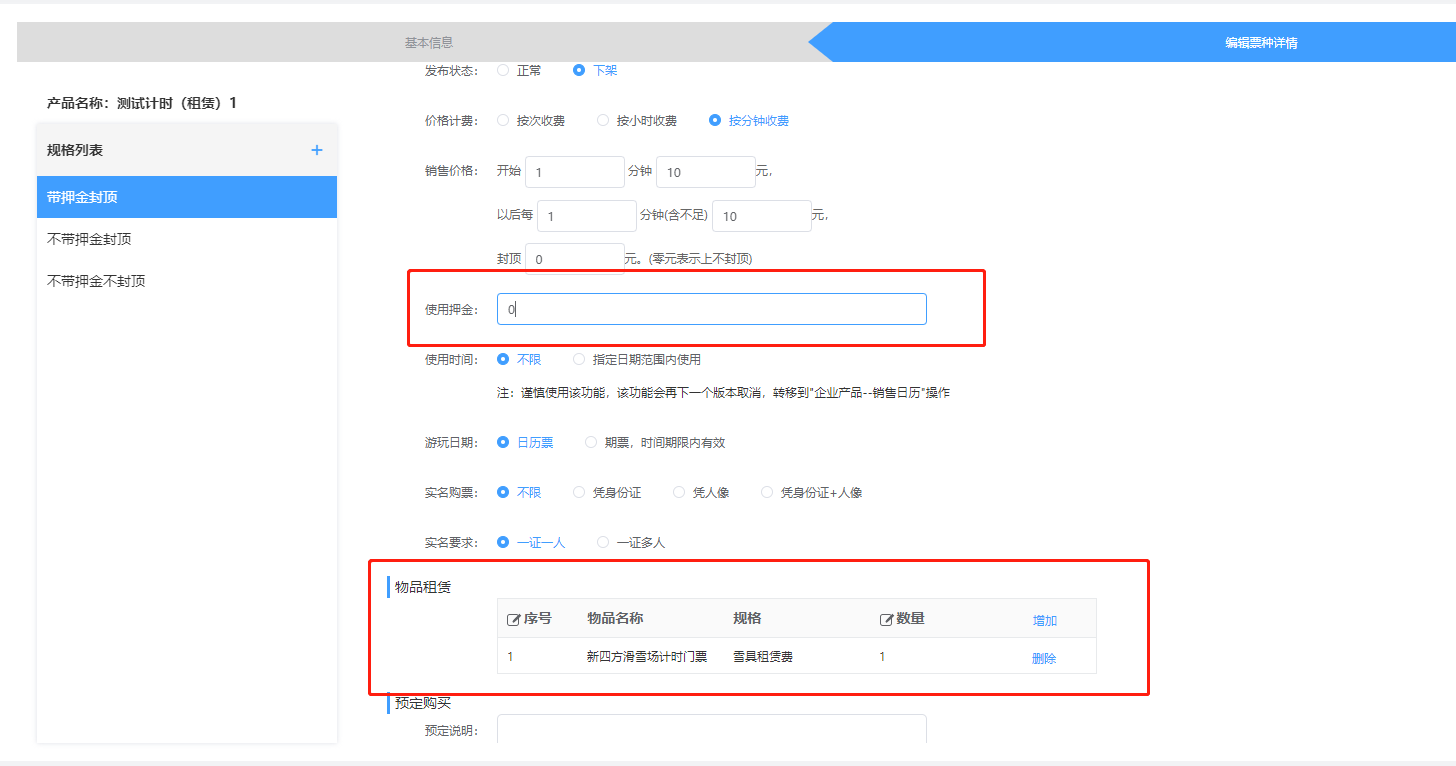1456x766 pixels.
Task: Click the 封顶 price input field
Action: (x=574, y=259)
